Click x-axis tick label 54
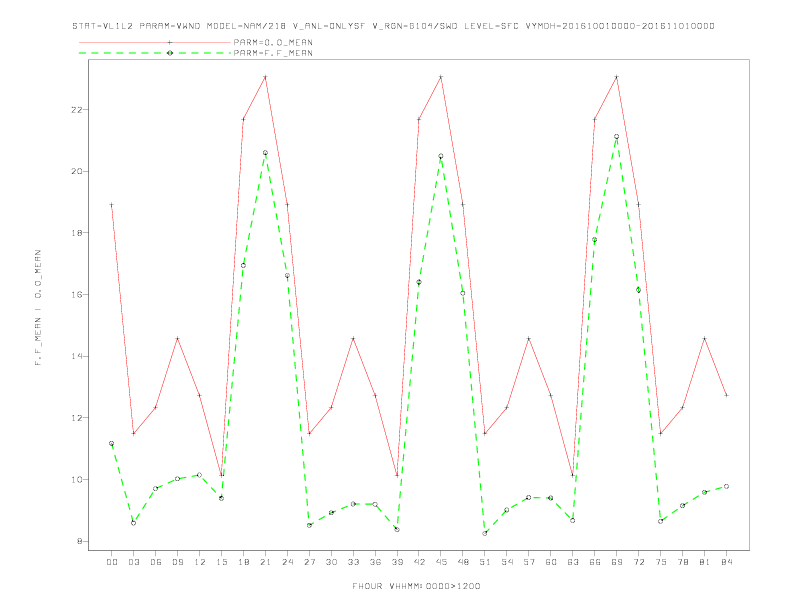Image resolution: width=792 pixels, height=612 pixels. pos(507,562)
